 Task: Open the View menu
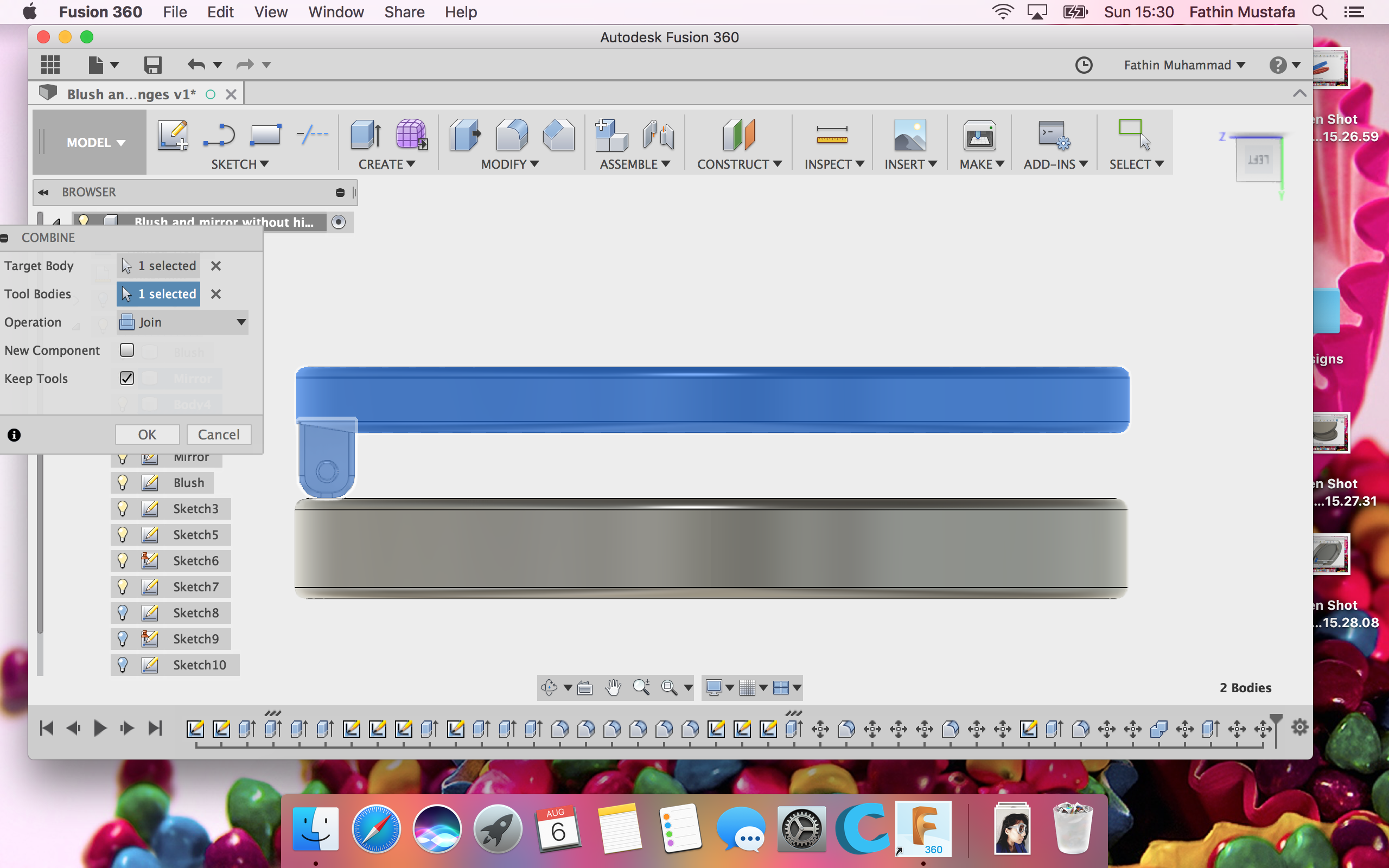pos(270,12)
